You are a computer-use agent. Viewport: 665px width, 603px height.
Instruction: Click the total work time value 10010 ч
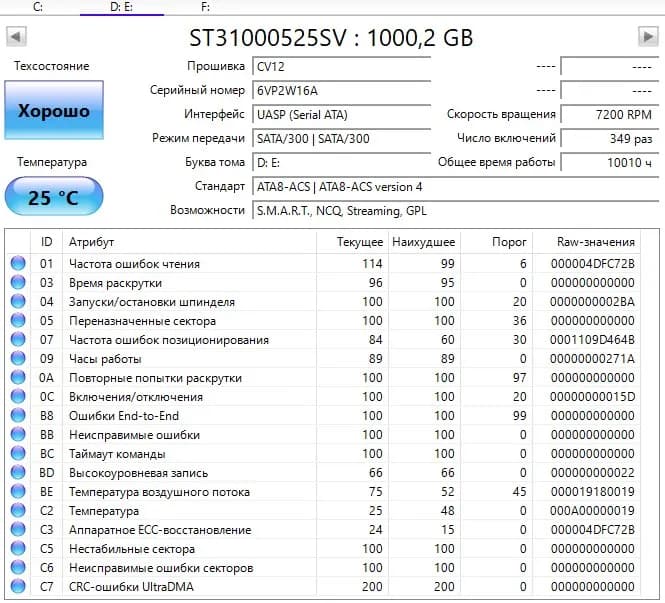click(609, 162)
